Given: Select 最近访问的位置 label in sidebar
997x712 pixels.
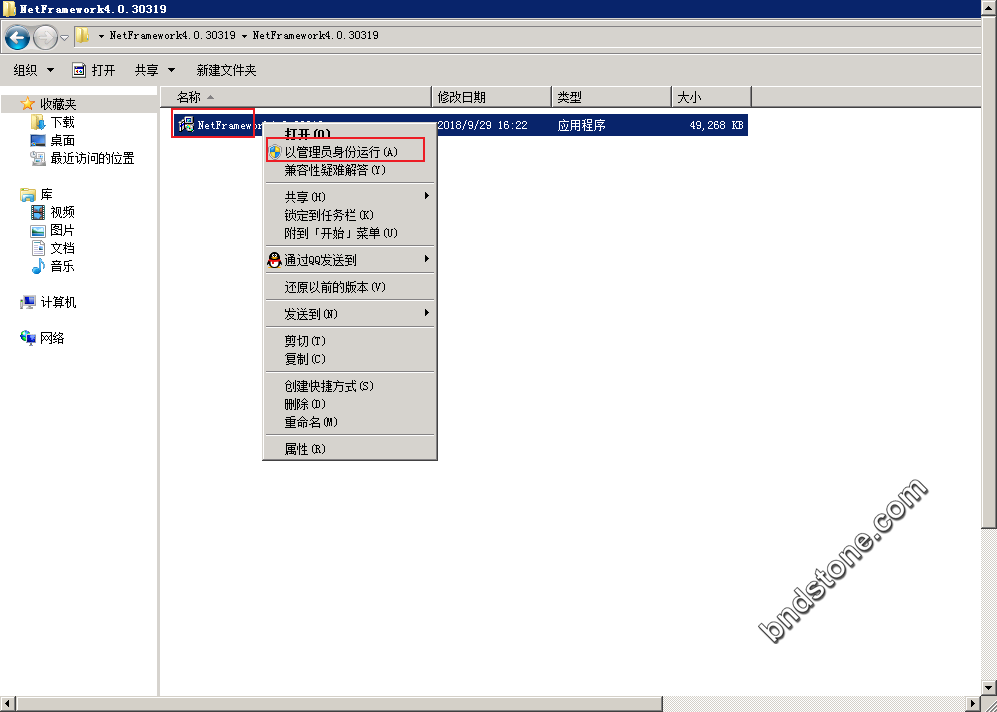Looking at the screenshot, I should click(x=93, y=158).
